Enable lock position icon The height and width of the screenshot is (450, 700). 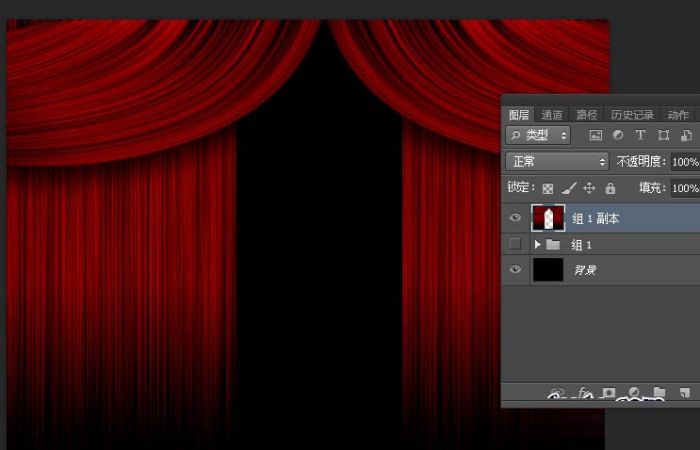click(589, 188)
